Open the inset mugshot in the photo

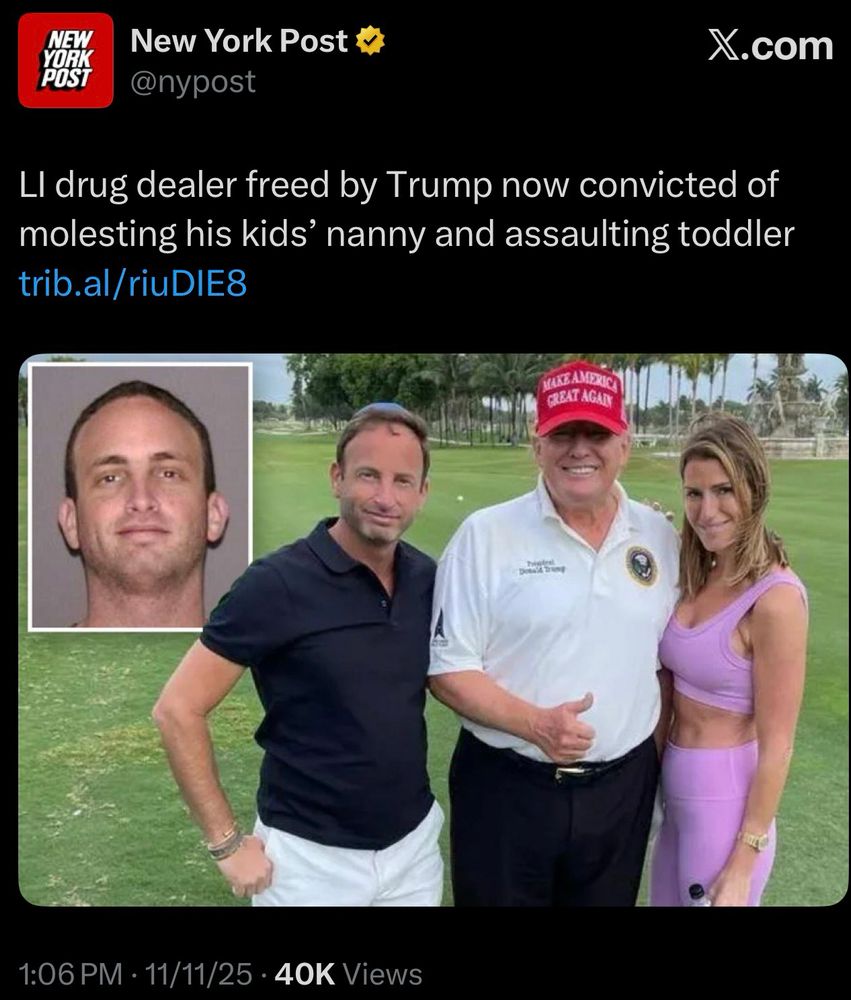pos(140,497)
